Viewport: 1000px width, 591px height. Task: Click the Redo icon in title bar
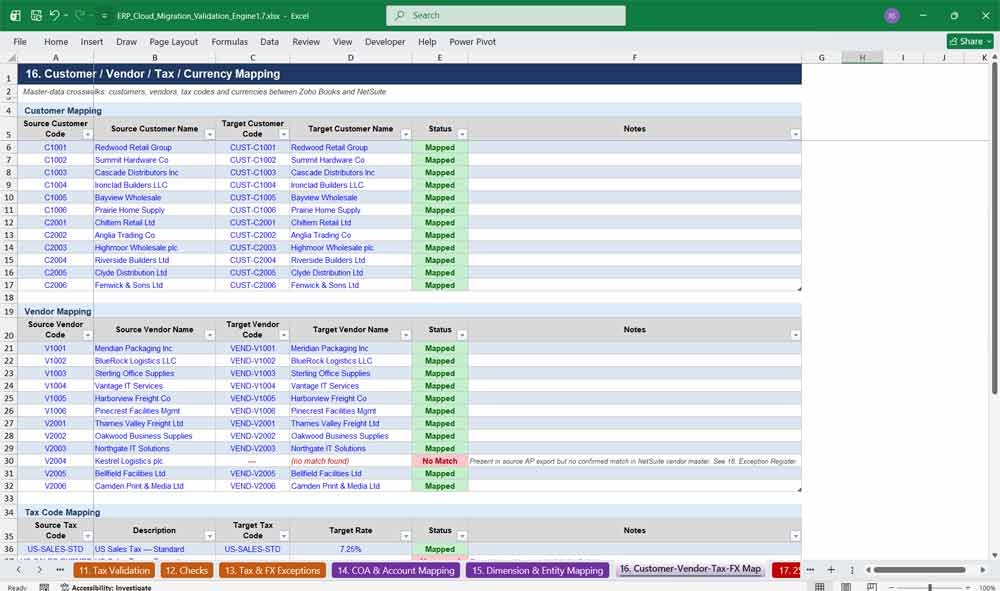(80, 15)
